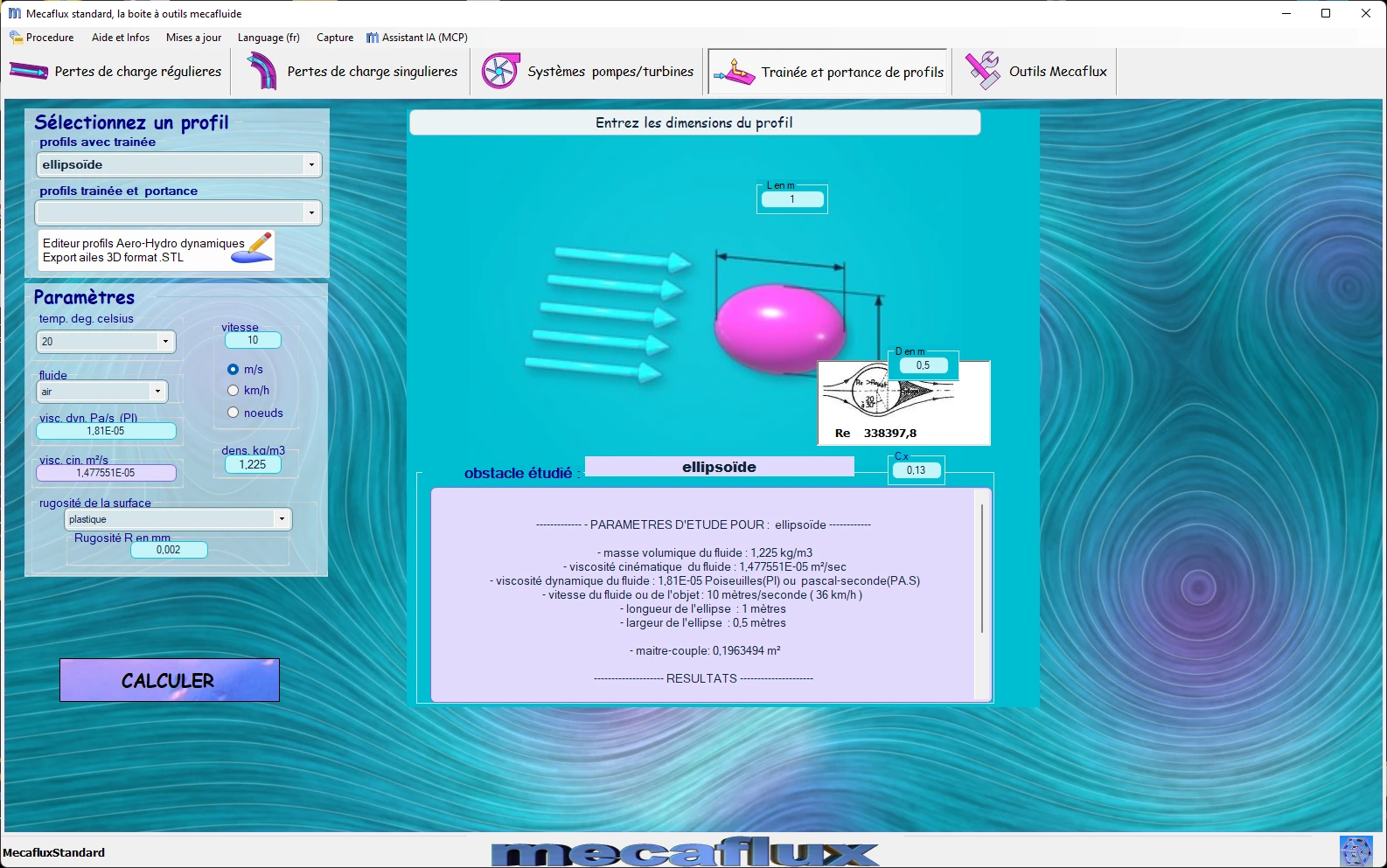Click the Mecaflux app icon in title bar
Image resolution: width=1387 pixels, height=868 pixels.
(14, 13)
